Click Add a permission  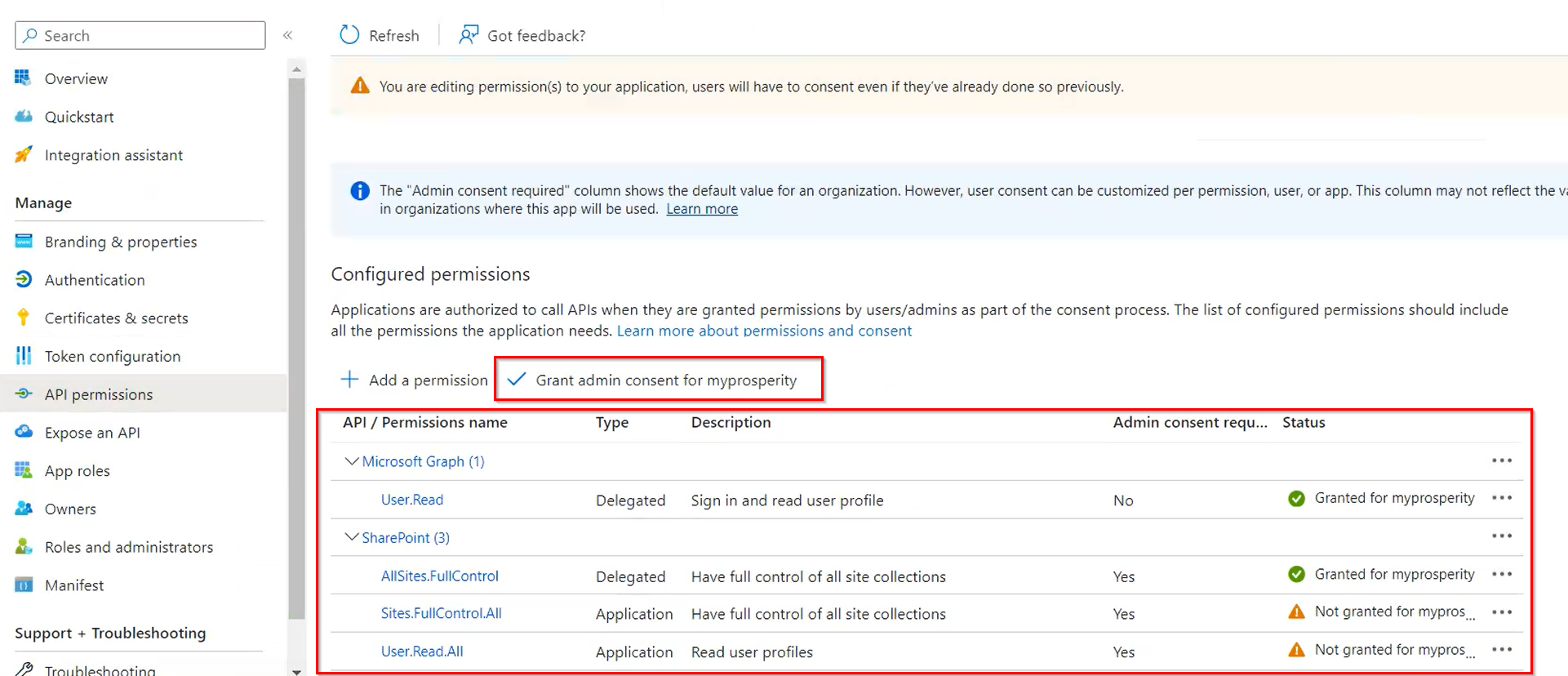414,380
